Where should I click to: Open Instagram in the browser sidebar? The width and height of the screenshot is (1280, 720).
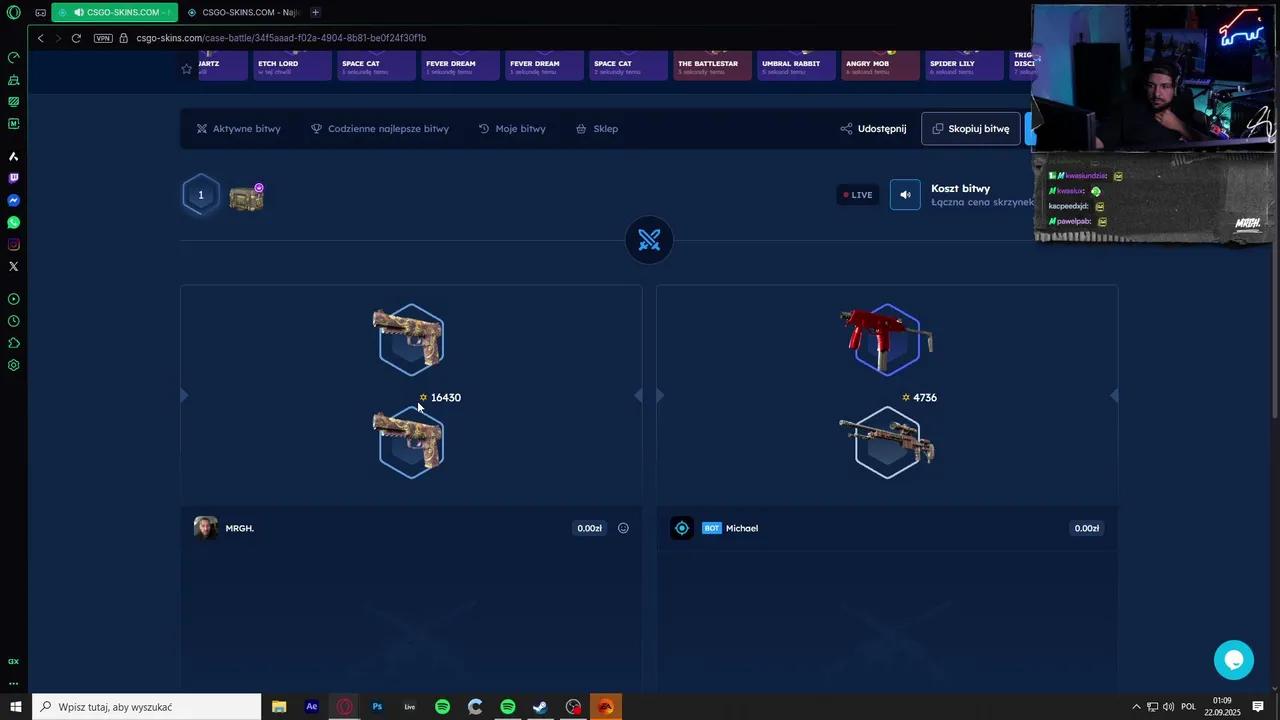(x=13, y=244)
